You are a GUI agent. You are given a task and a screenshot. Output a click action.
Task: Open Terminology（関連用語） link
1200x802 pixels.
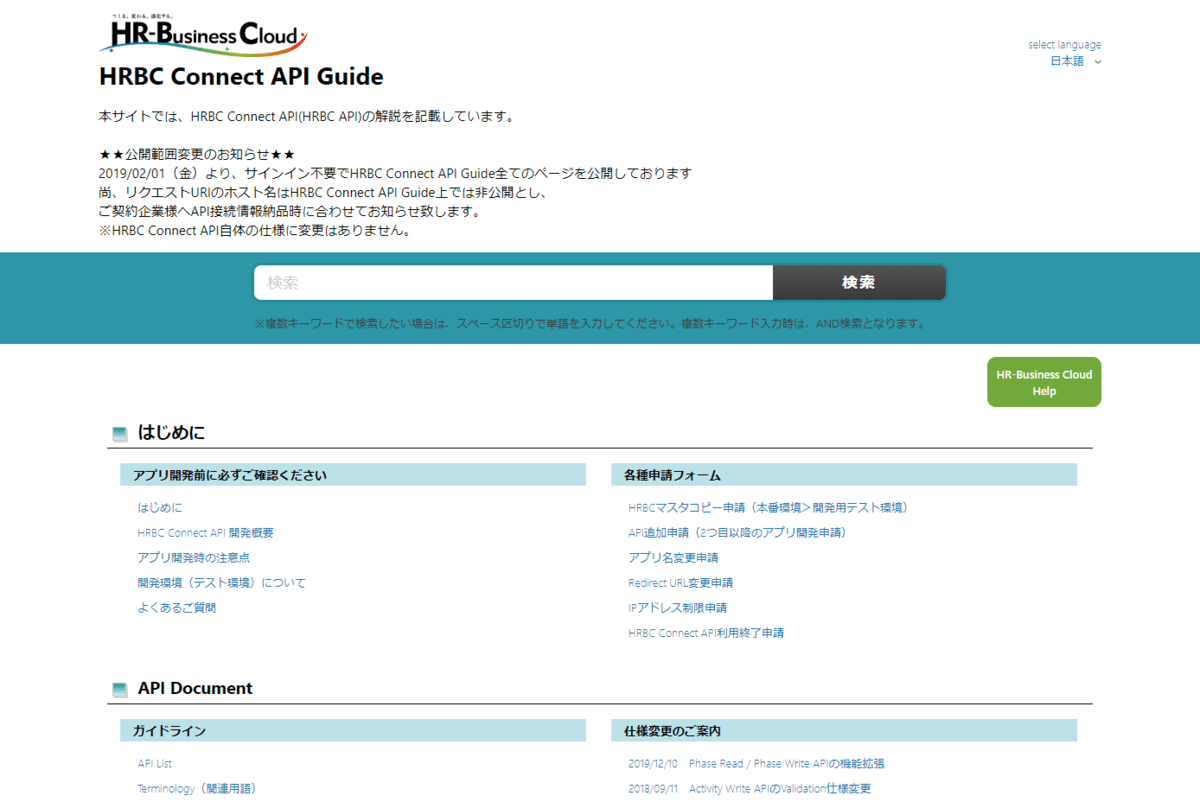[x=197, y=789]
